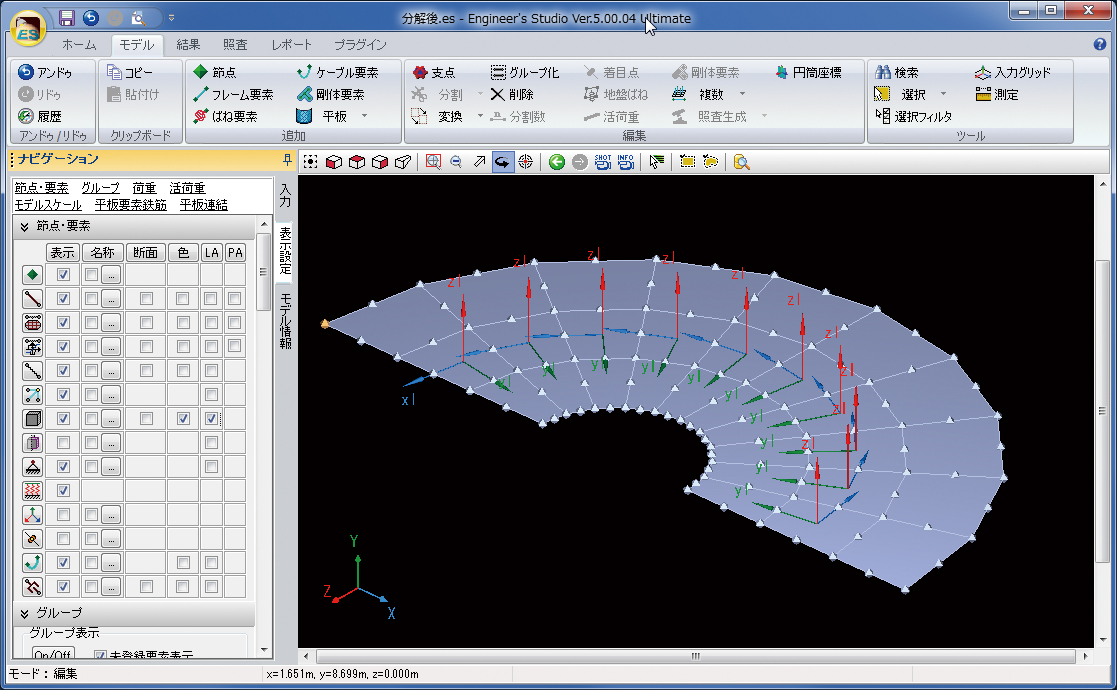
Task: Open the モデル情報 vertical side tab
Action: coord(285,321)
